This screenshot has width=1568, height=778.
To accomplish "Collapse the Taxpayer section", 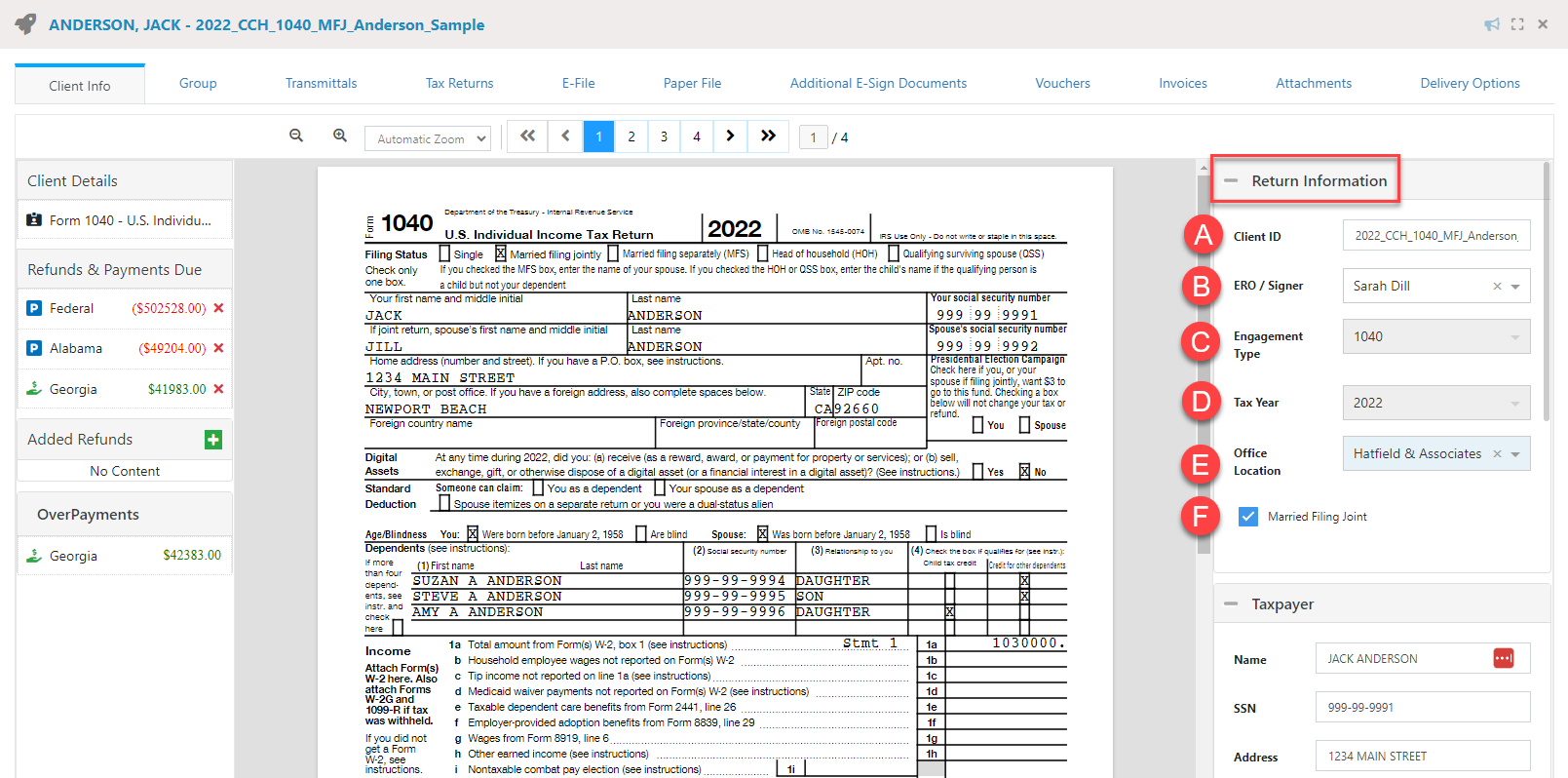I will (x=1231, y=604).
